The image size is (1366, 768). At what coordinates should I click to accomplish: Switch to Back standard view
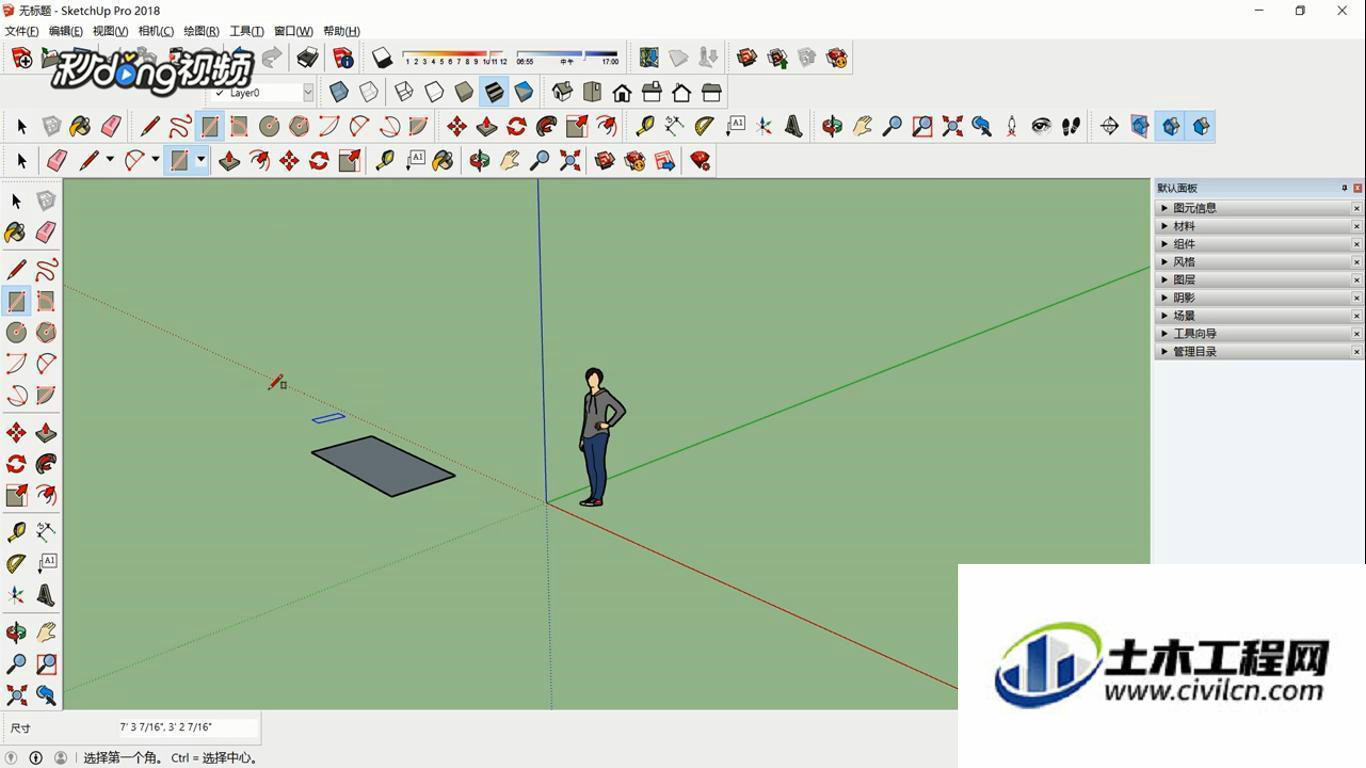click(682, 92)
